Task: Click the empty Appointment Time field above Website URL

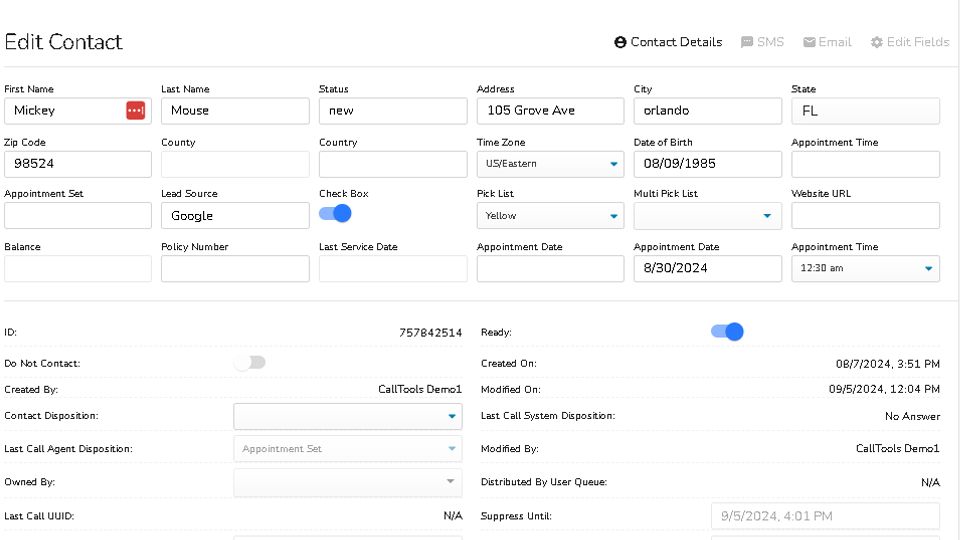Action: point(865,164)
